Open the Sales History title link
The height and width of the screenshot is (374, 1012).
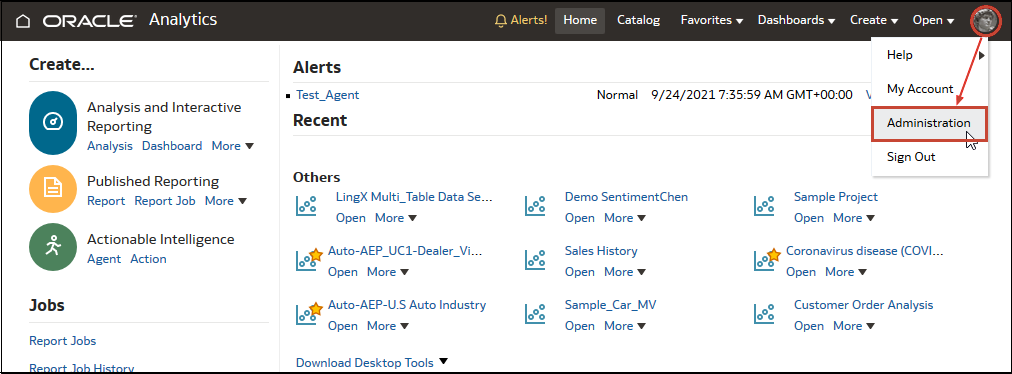point(601,251)
